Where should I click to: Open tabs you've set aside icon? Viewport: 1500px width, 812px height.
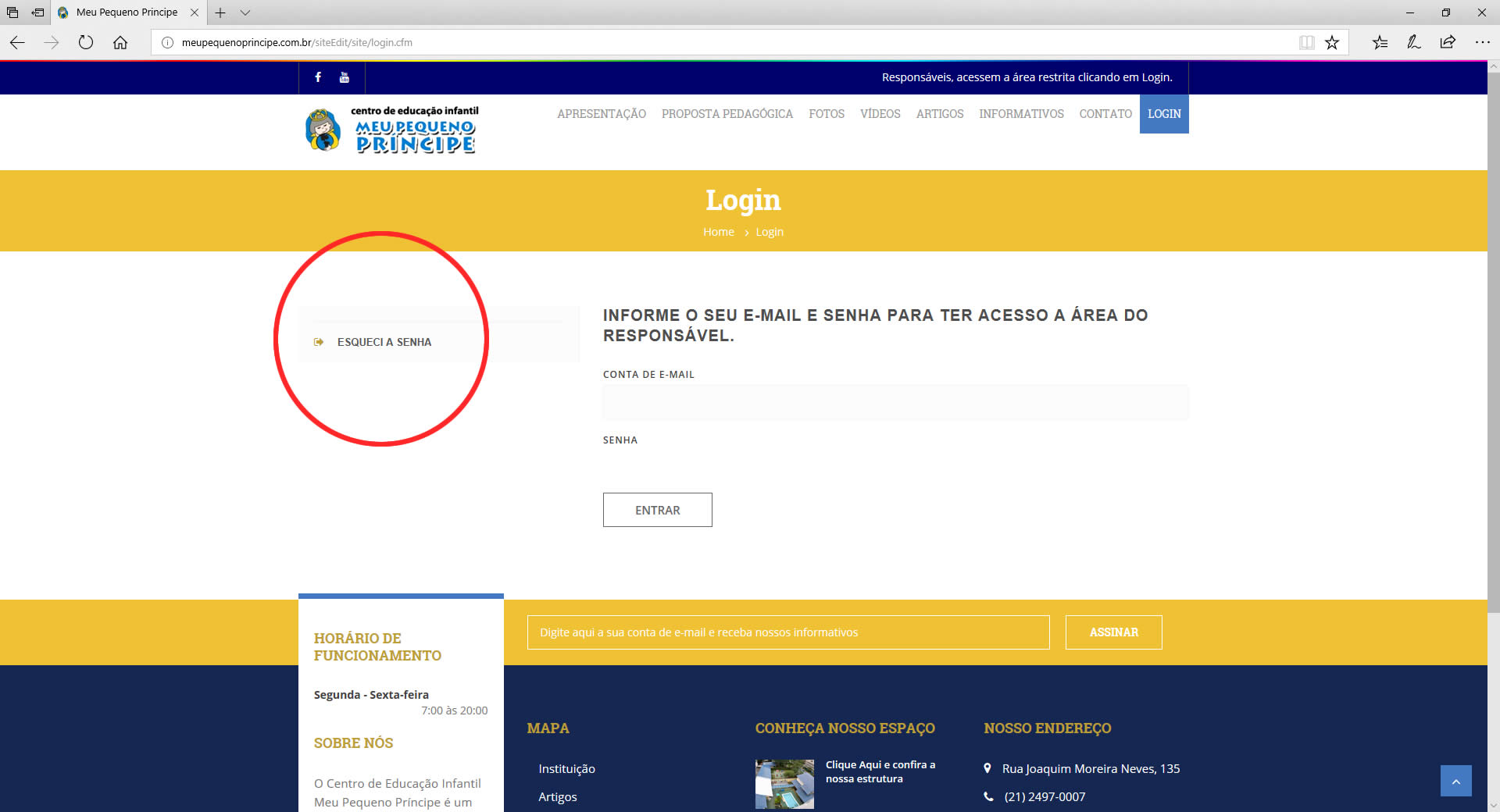[12, 12]
